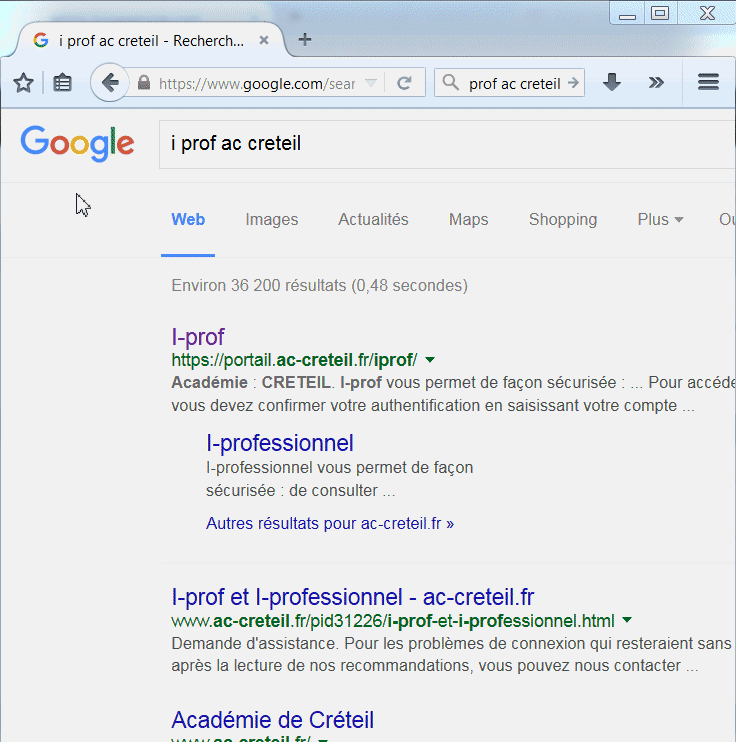The width and height of the screenshot is (736, 742).
Task: Go back using the back arrow
Action: click(x=110, y=83)
